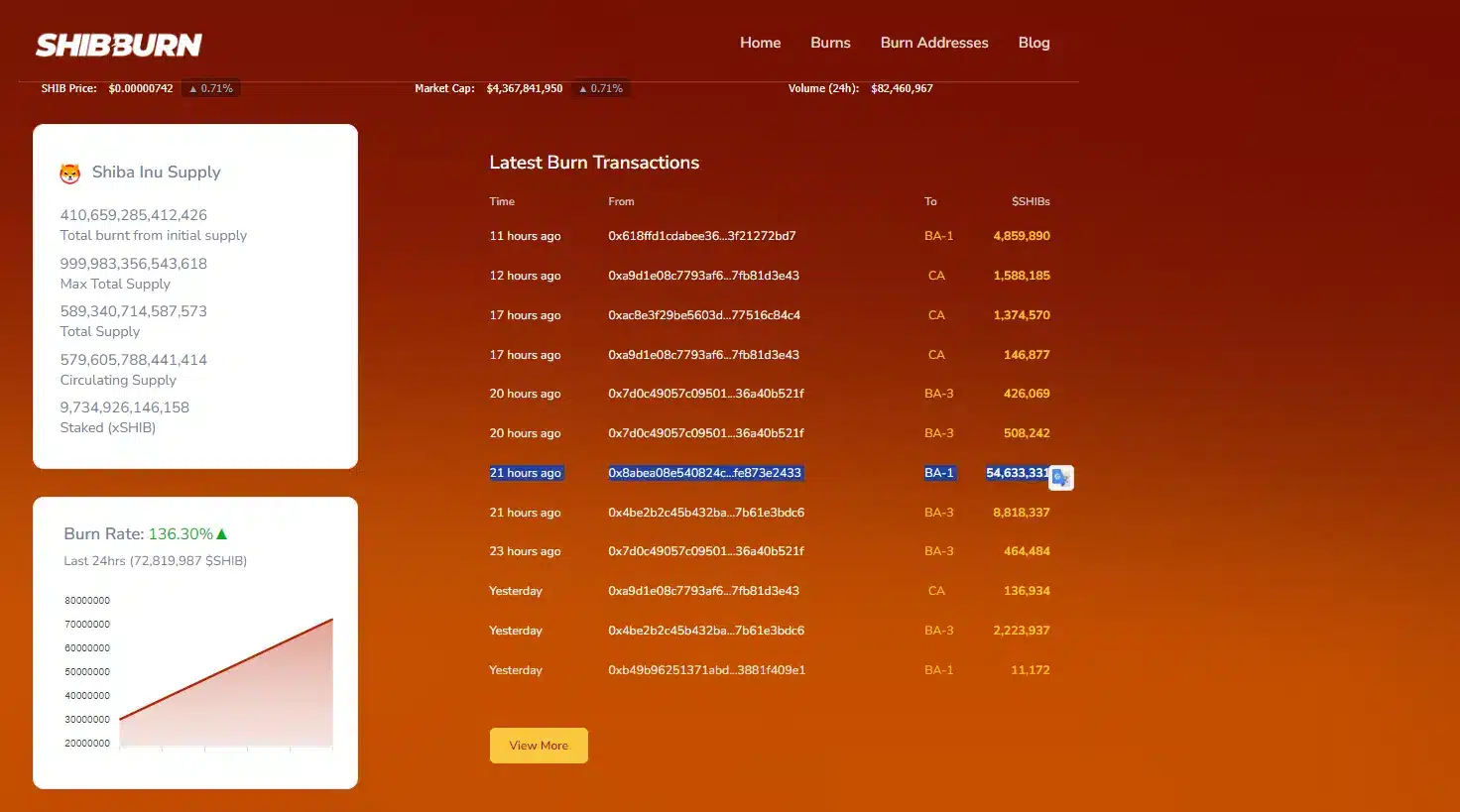Click CA in the 1,588,185 row

tap(936, 276)
